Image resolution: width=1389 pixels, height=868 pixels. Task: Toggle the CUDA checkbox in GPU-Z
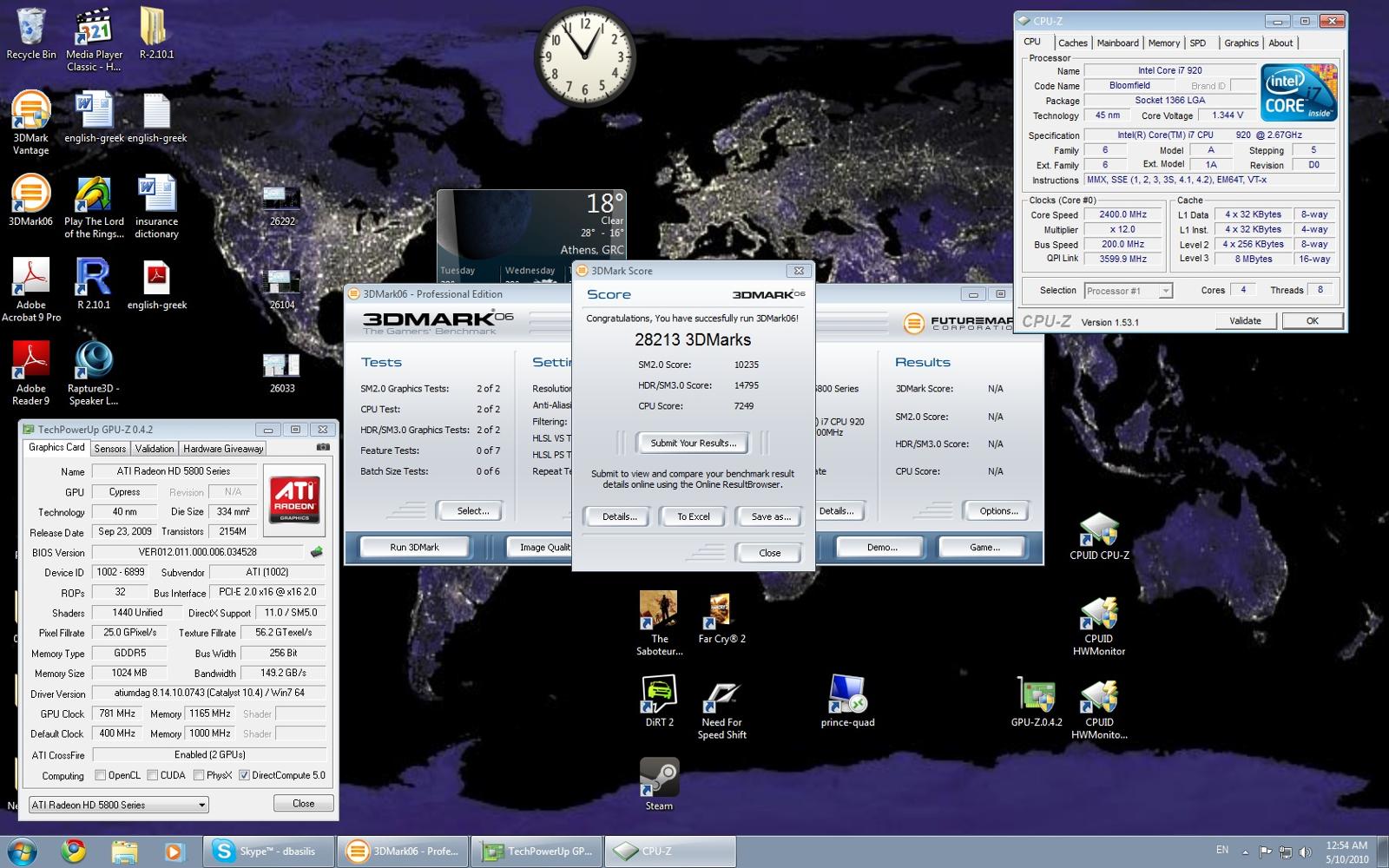tap(153, 775)
